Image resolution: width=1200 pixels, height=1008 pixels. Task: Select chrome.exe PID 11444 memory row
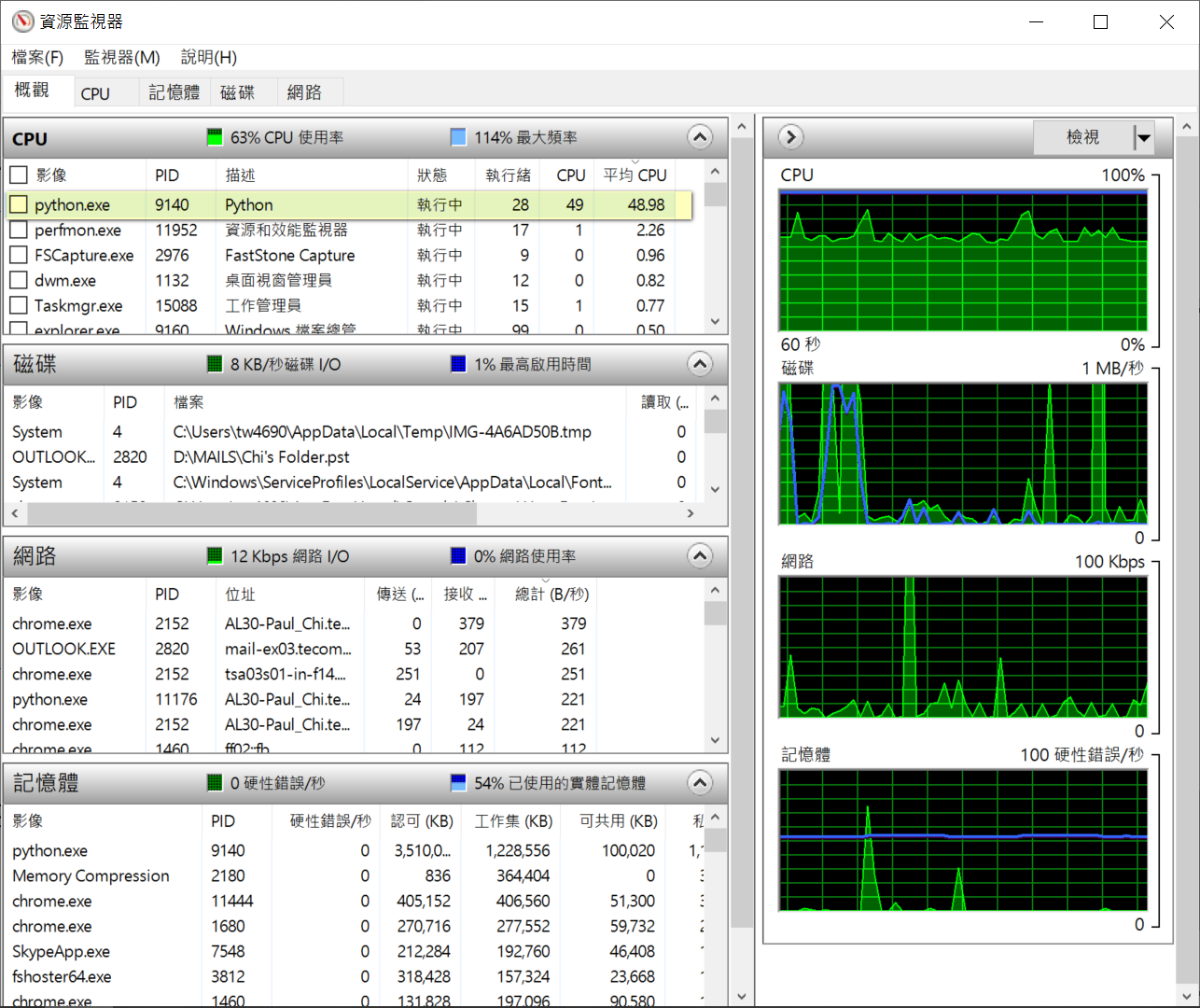355,901
